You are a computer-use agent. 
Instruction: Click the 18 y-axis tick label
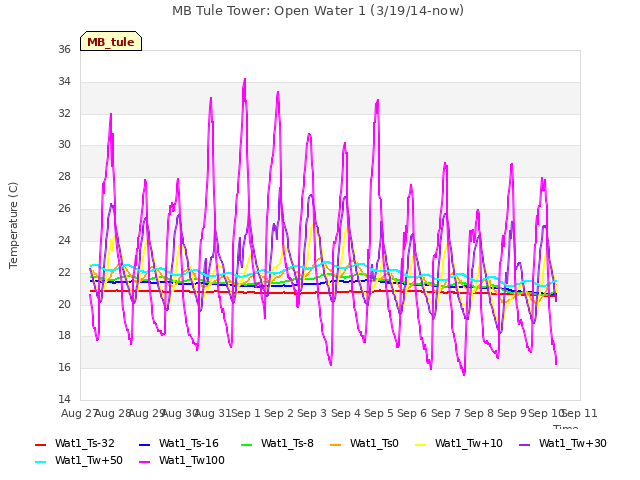tap(64, 336)
